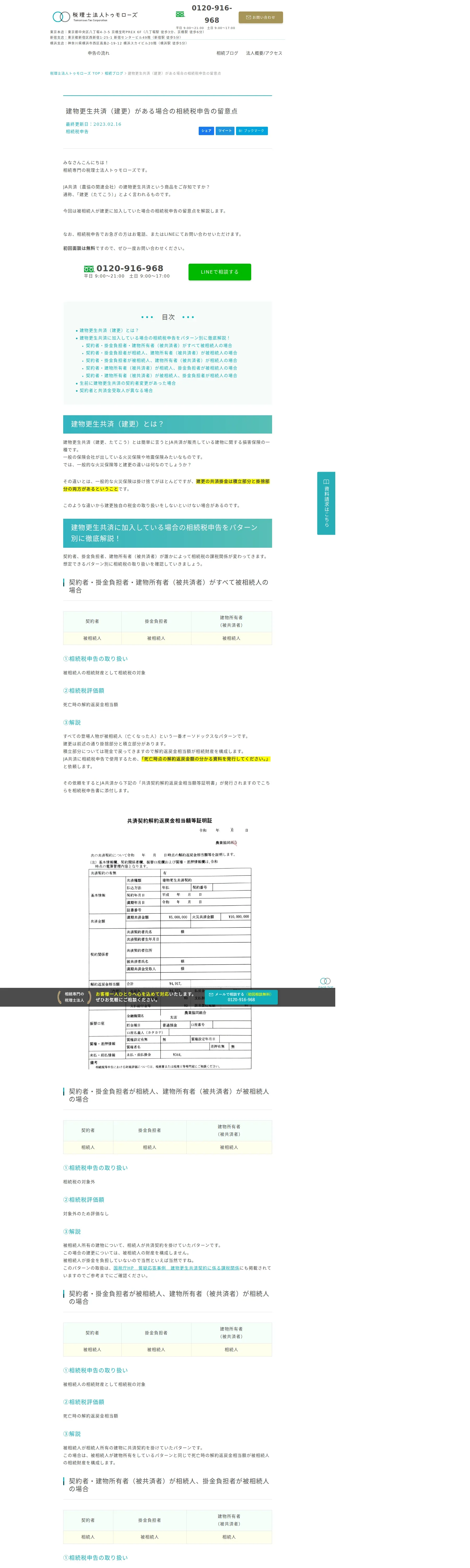
Task: Click the book icon on 資料請求 tab
Action: tap(326, 481)
